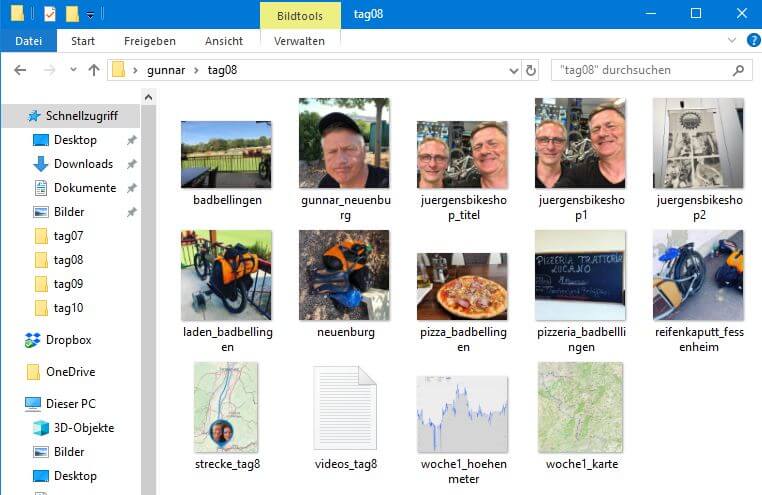Expand the address bar history dropdown
Screen dimensions: 762x495
[x=514, y=71]
